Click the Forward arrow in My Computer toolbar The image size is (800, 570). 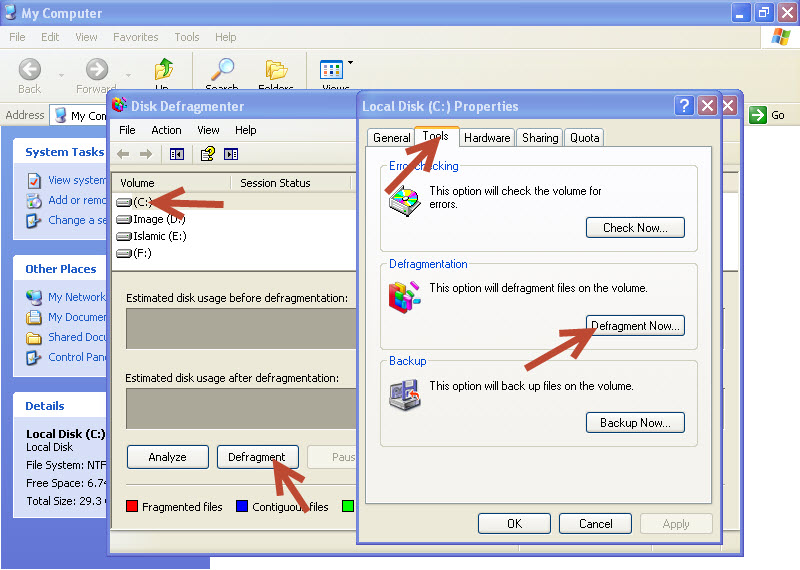point(96,69)
